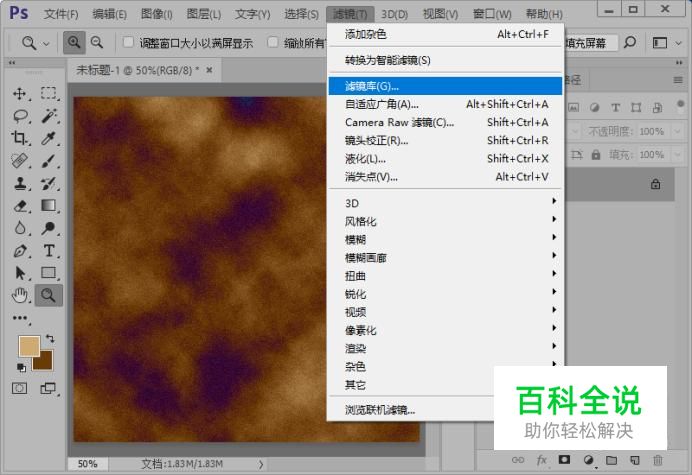Select the Path Selection tool
Viewport: 692px width, 475px height.
[x=19, y=273]
